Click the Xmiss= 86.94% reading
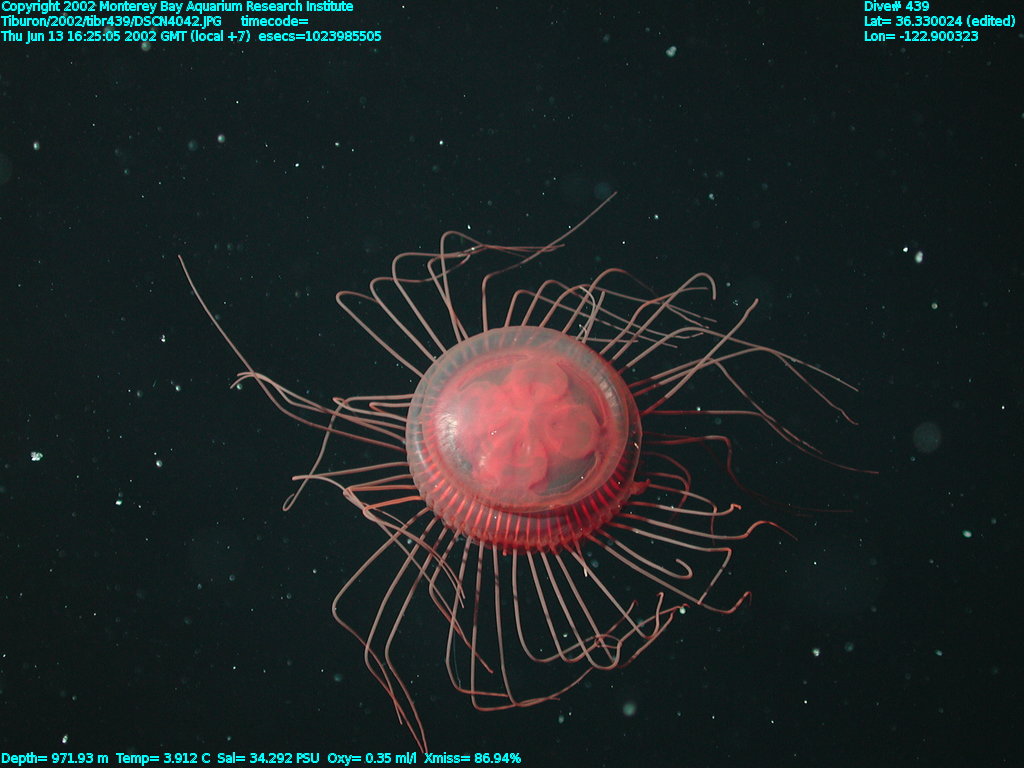The image size is (1024, 768). (x=472, y=759)
